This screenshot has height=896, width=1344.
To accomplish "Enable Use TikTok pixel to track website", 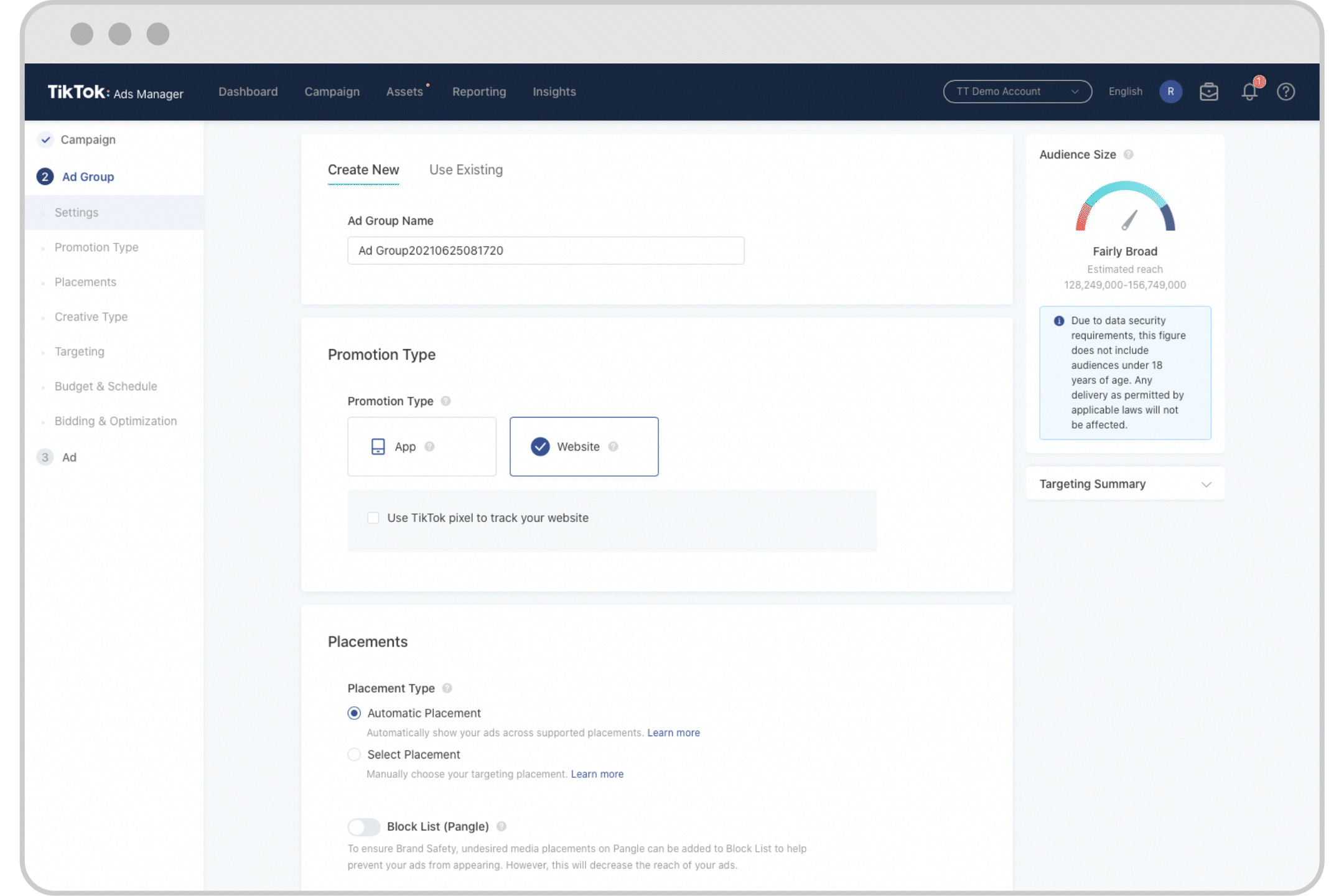I will click(374, 517).
